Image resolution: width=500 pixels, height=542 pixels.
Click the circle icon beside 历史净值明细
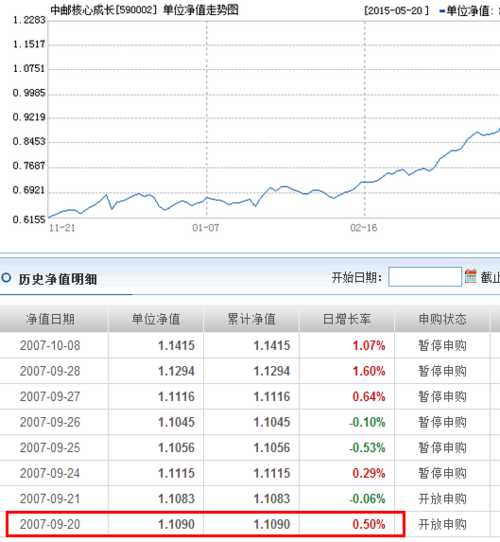pos(6,278)
